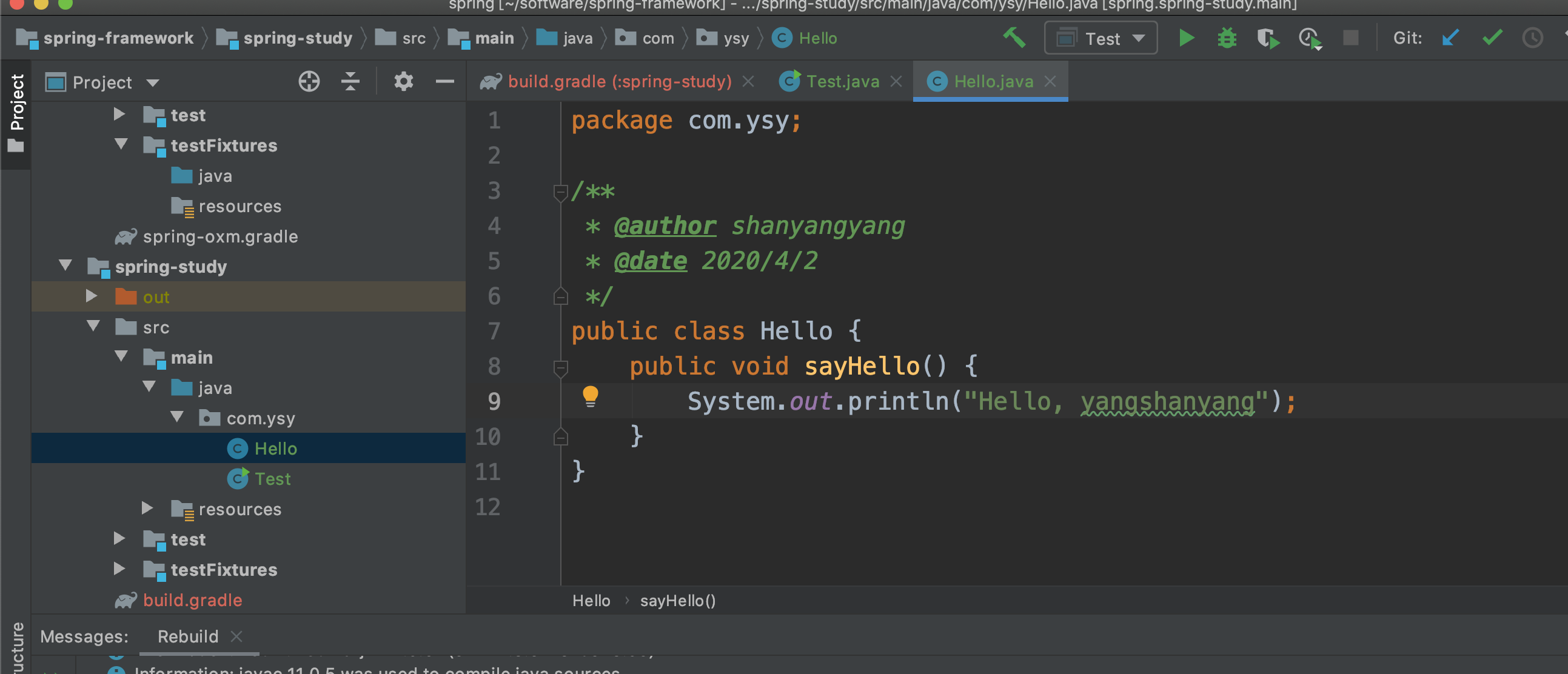This screenshot has width=1568, height=674.
Task: Close the Rebuild messages tab
Action: 237,636
